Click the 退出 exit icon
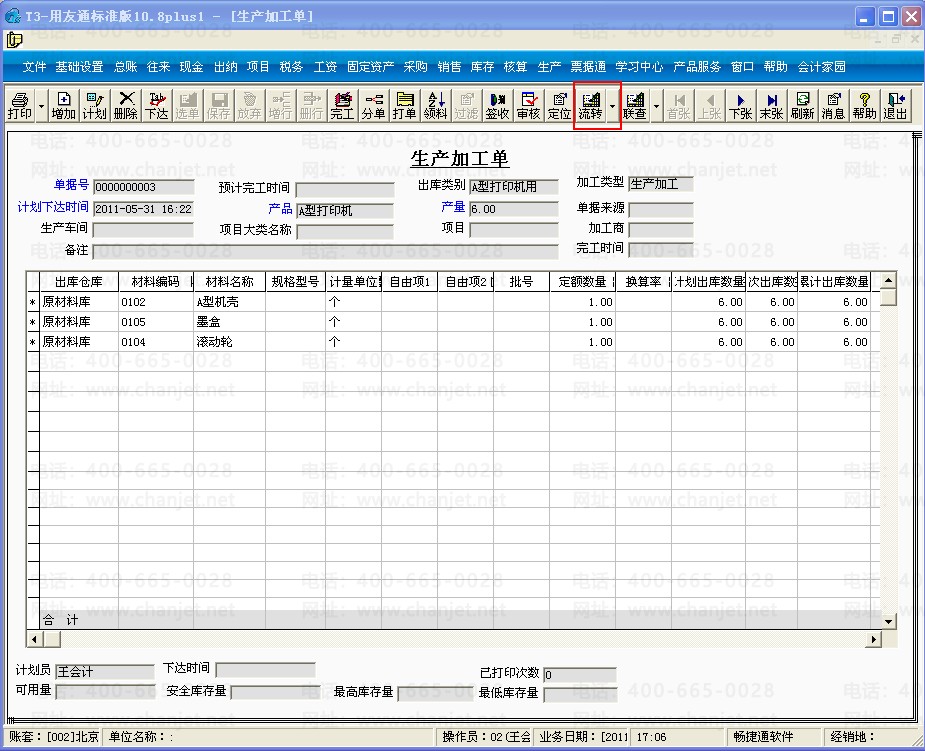Viewport: 925px width, 751px height. click(x=895, y=106)
